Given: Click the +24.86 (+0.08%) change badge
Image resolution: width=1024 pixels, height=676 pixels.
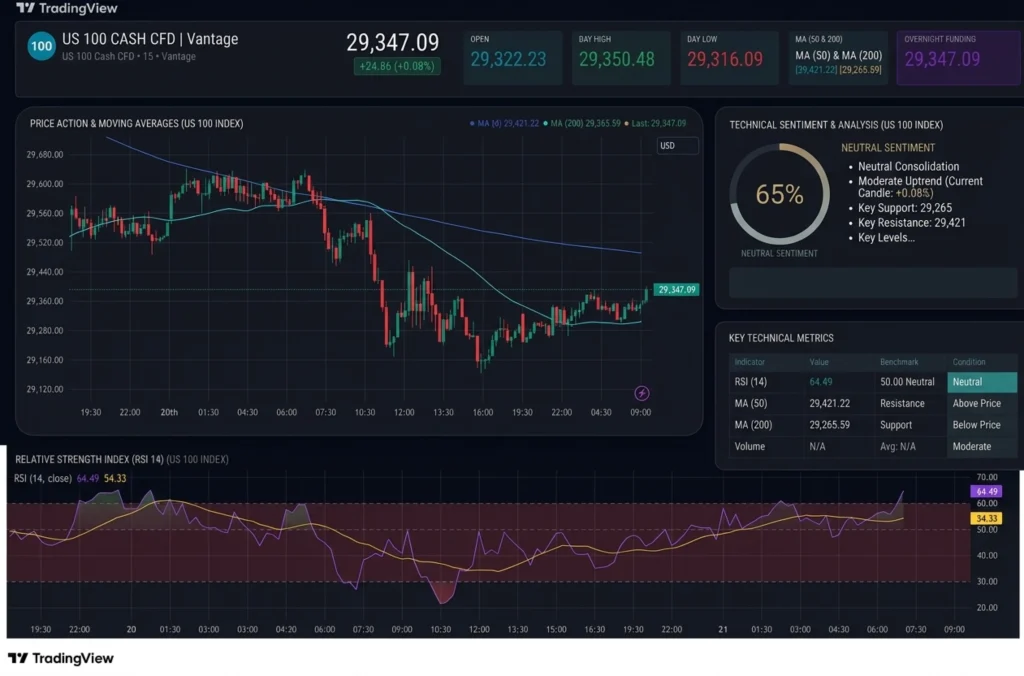Looking at the screenshot, I should 397,66.
